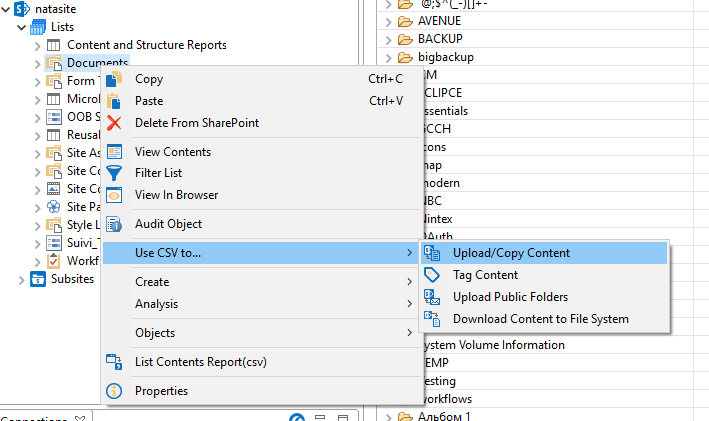Click the Site Pages library icon

pos(54,207)
